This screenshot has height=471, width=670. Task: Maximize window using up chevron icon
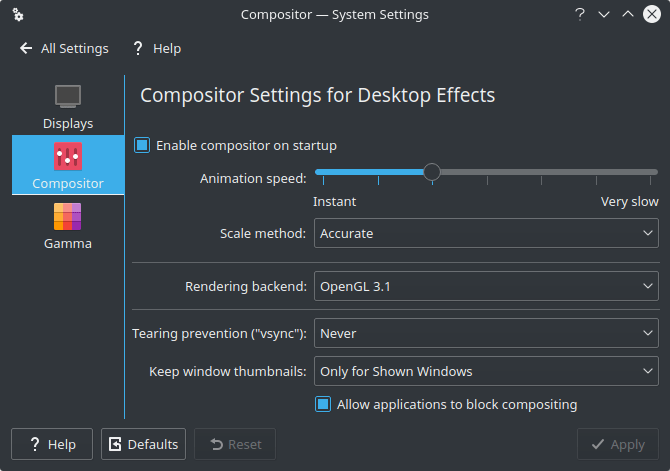[x=628, y=15]
